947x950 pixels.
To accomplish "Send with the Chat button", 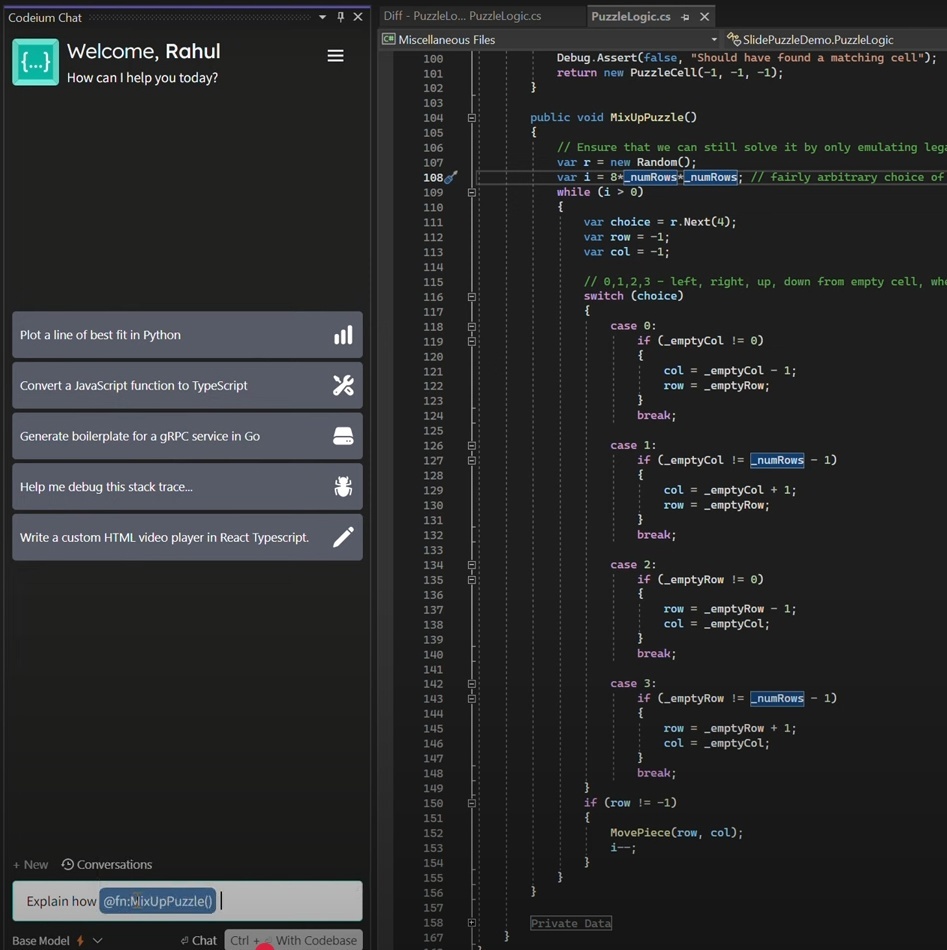I will [x=199, y=940].
